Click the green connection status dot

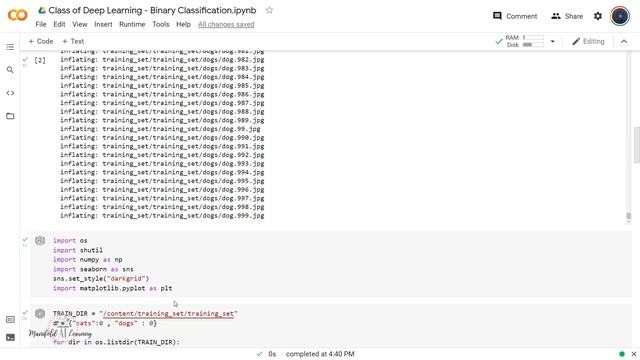[622, 354]
